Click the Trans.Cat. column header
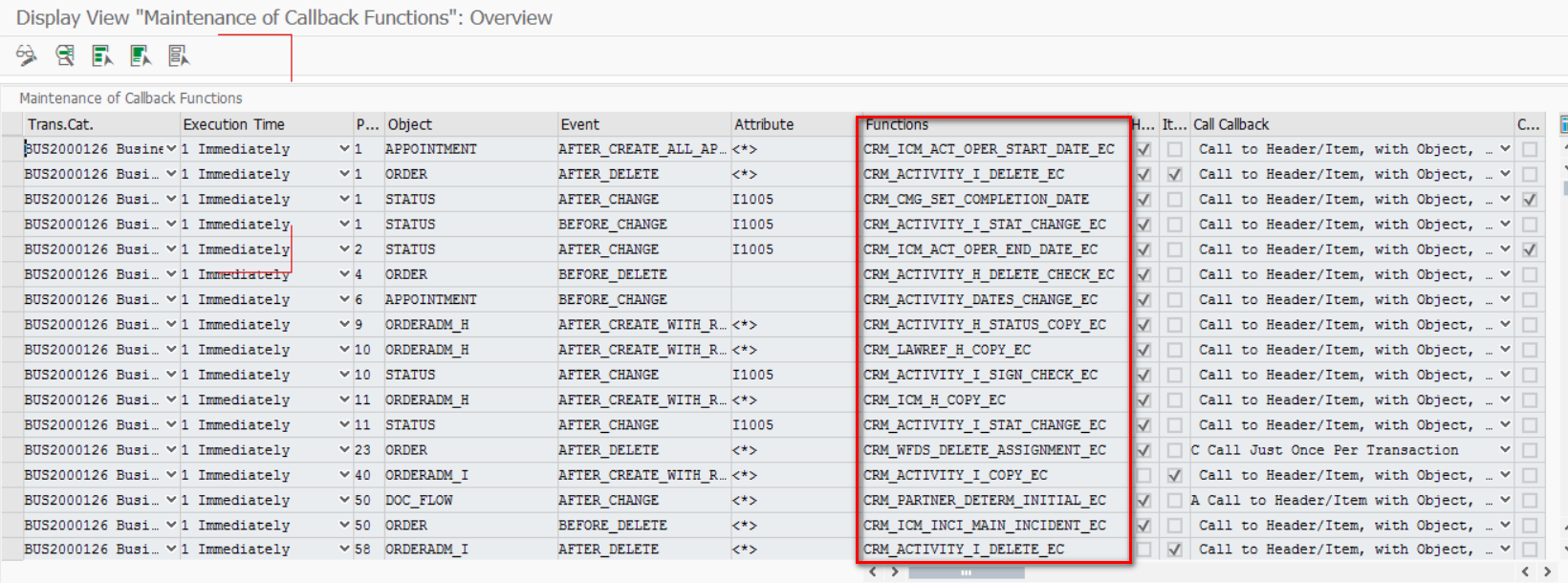1568x583 pixels. pos(101,124)
